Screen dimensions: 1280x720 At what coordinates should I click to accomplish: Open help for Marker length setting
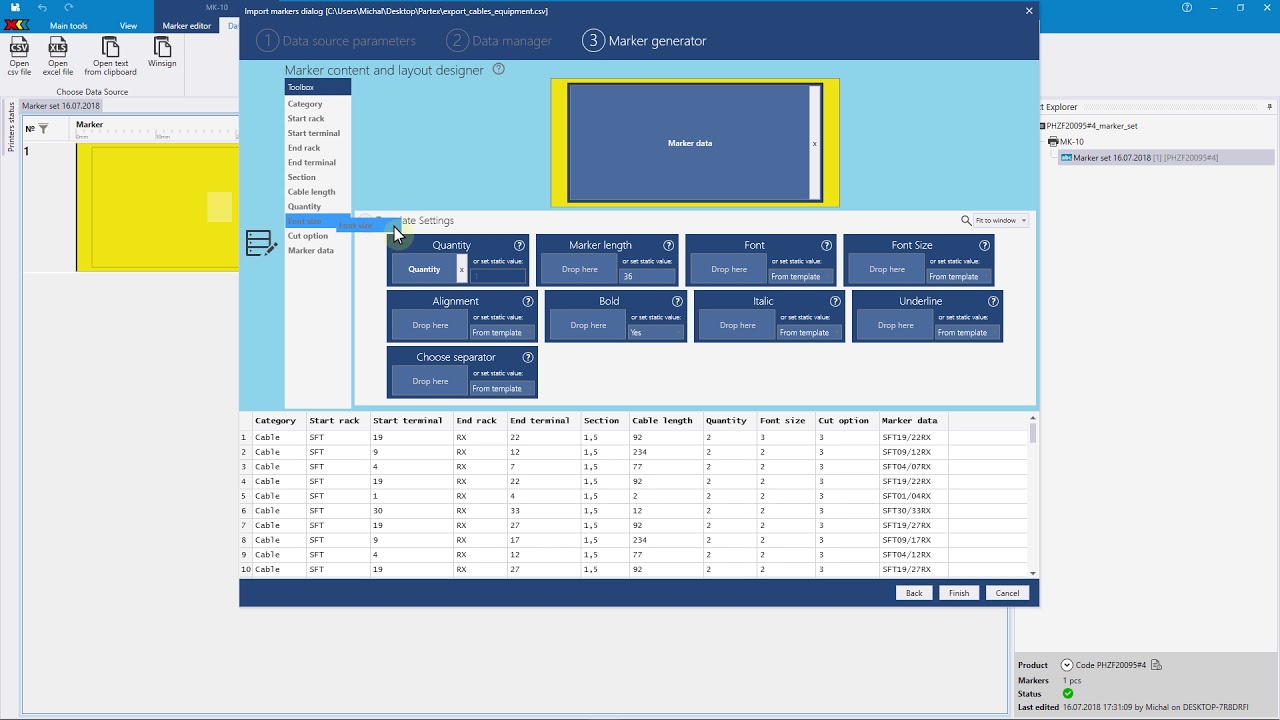click(668, 245)
